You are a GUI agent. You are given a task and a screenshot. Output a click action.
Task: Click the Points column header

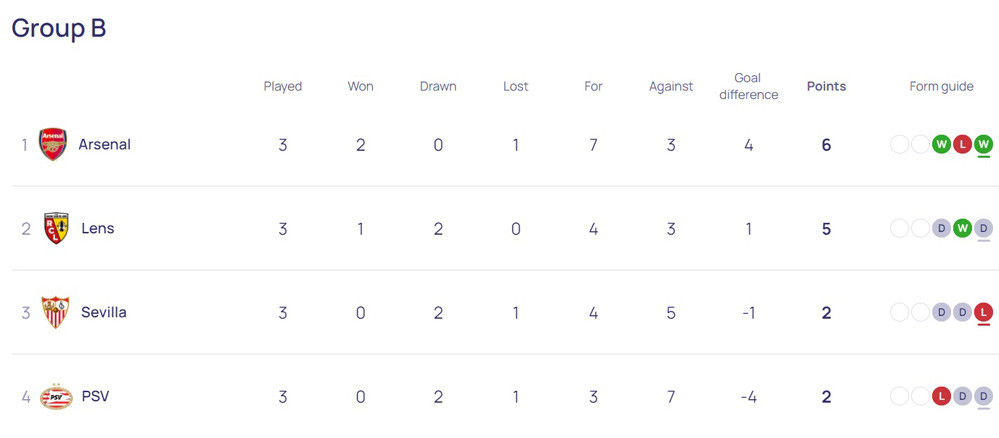tap(826, 86)
